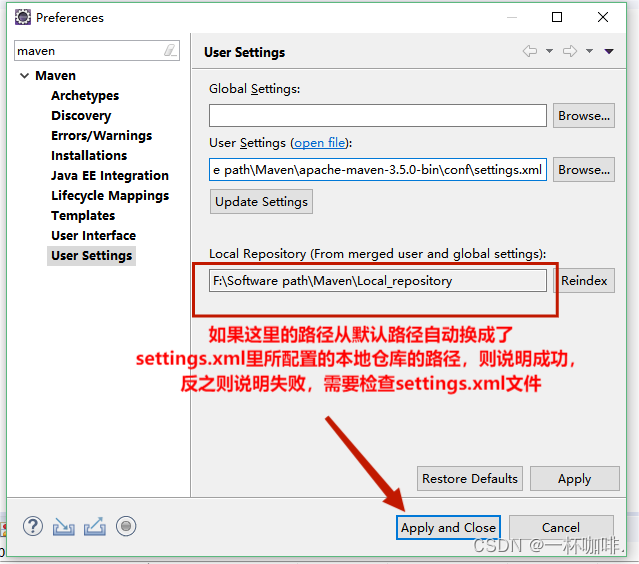The image size is (639, 564).
Task: Browse for User Settings file
Action: 584,170
